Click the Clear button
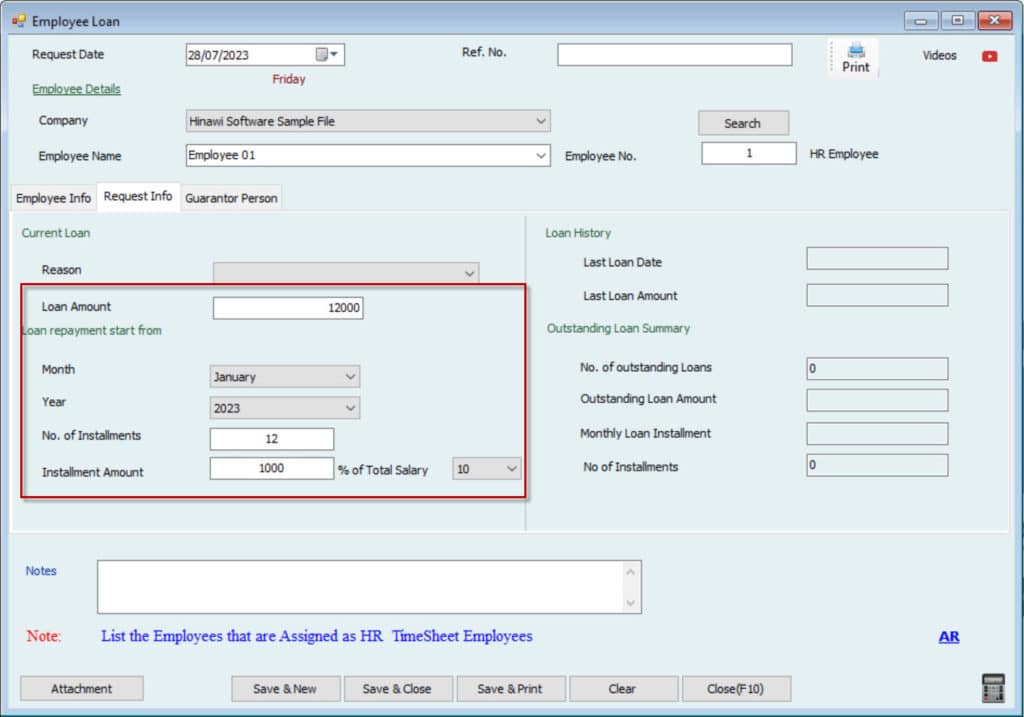This screenshot has height=717, width=1024. (x=624, y=688)
